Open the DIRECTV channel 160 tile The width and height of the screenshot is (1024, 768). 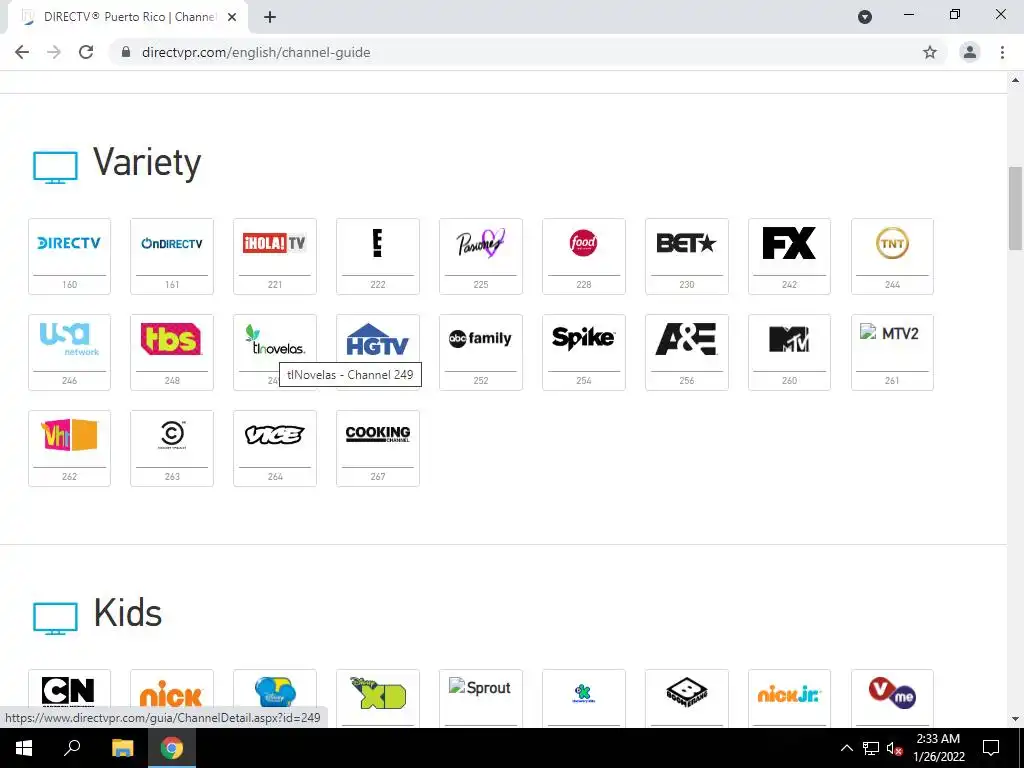coord(69,257)
